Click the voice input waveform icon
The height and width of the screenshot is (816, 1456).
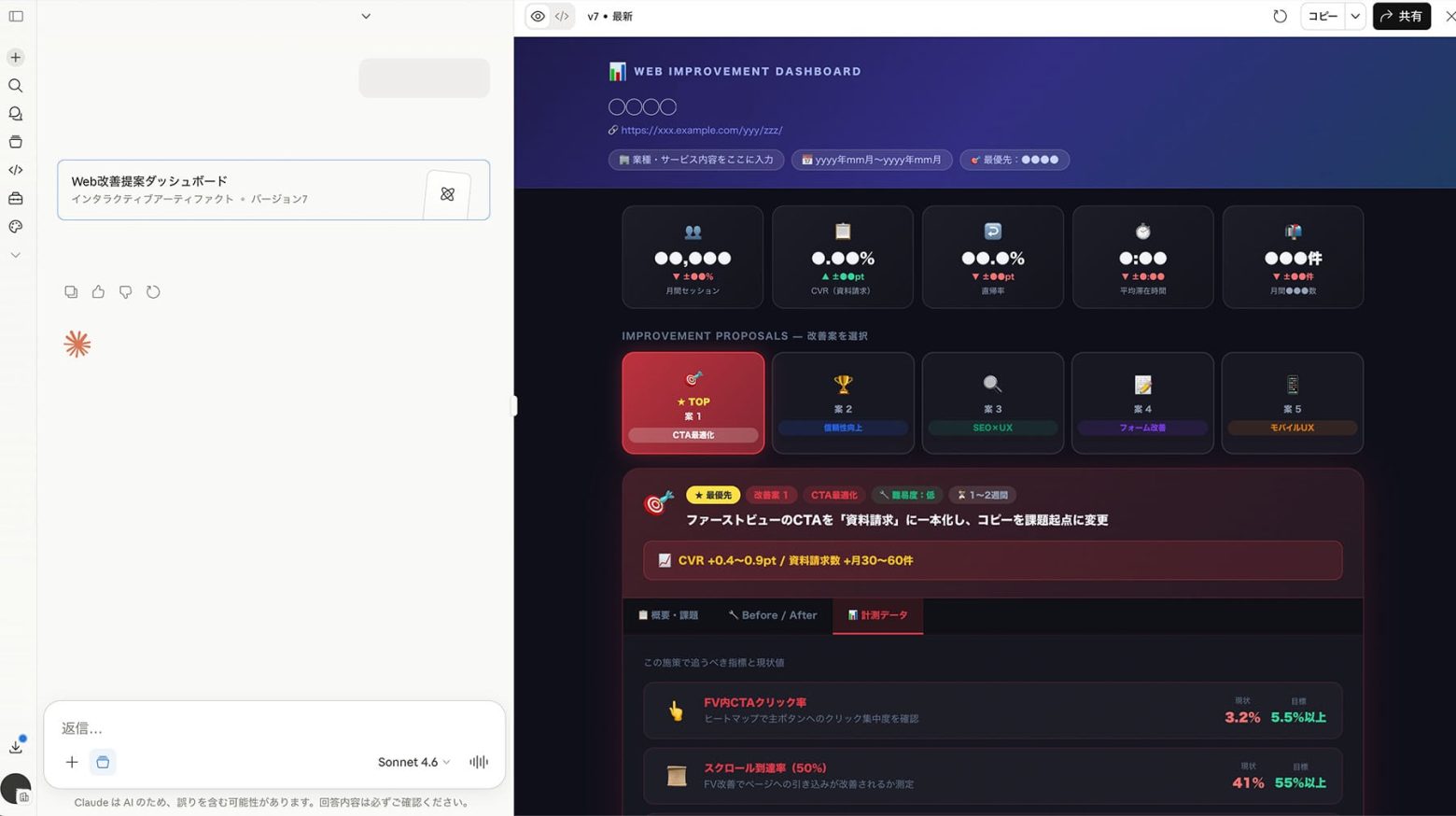pos(479,762)
